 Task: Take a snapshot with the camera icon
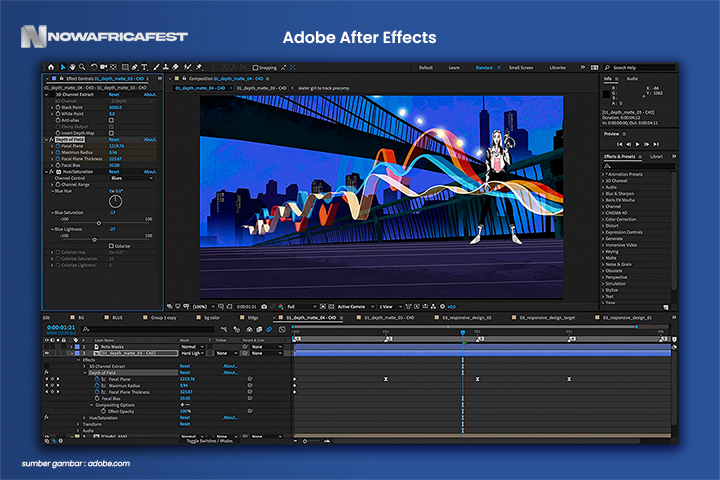click(264, 306)
